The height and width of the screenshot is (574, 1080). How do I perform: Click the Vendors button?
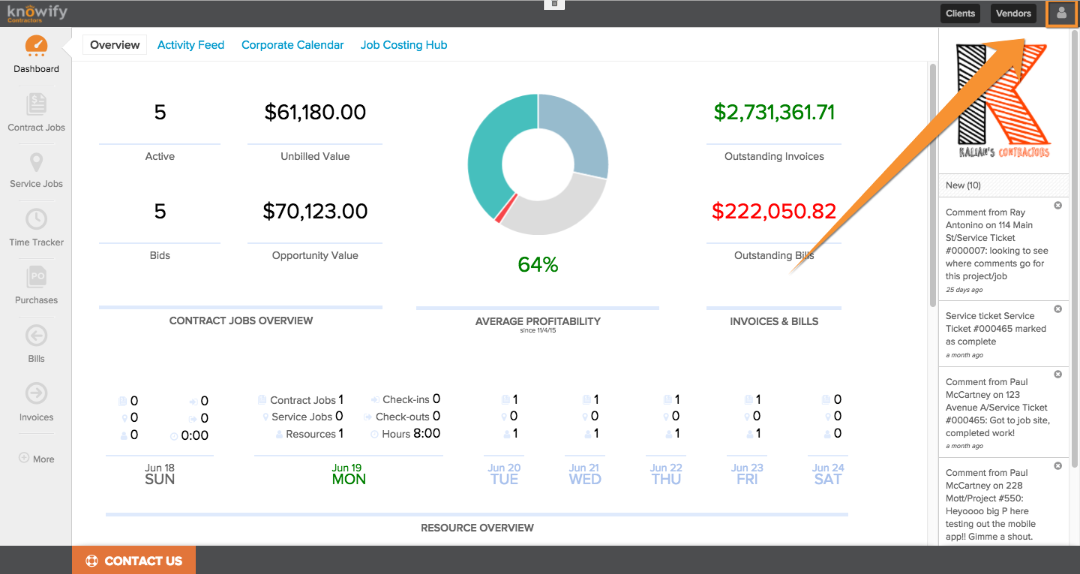point(1013,13)
